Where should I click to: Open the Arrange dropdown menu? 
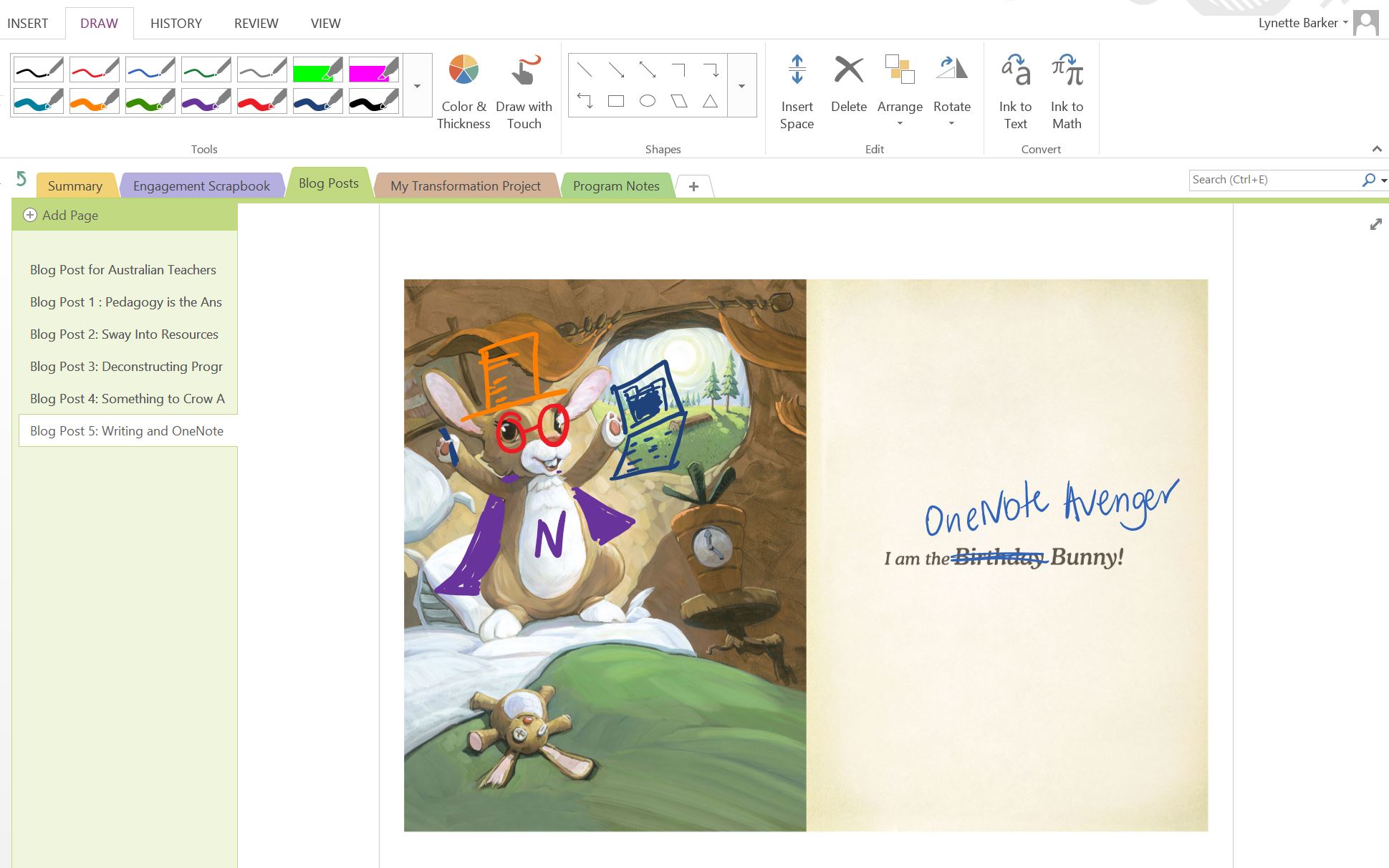pos(900,92)
